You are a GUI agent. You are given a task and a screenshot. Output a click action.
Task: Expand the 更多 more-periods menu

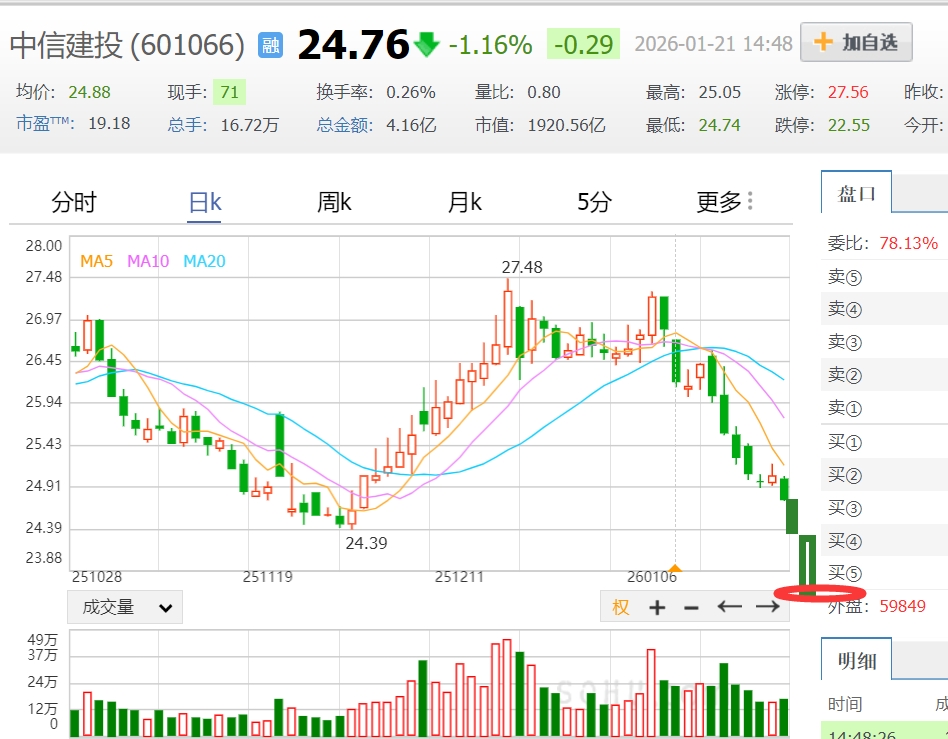click(x=724, y=202)
